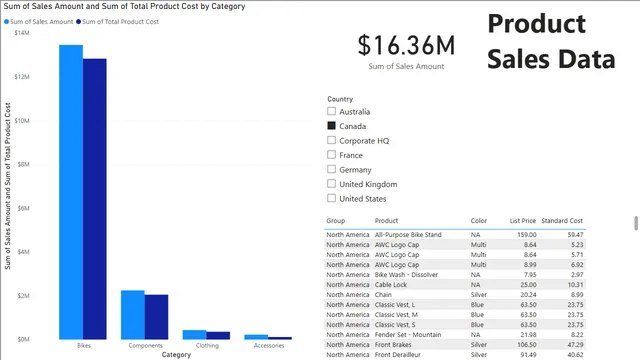
Task: Click the Classic Vest, S product cell
Action: click(x=395, y=324)
